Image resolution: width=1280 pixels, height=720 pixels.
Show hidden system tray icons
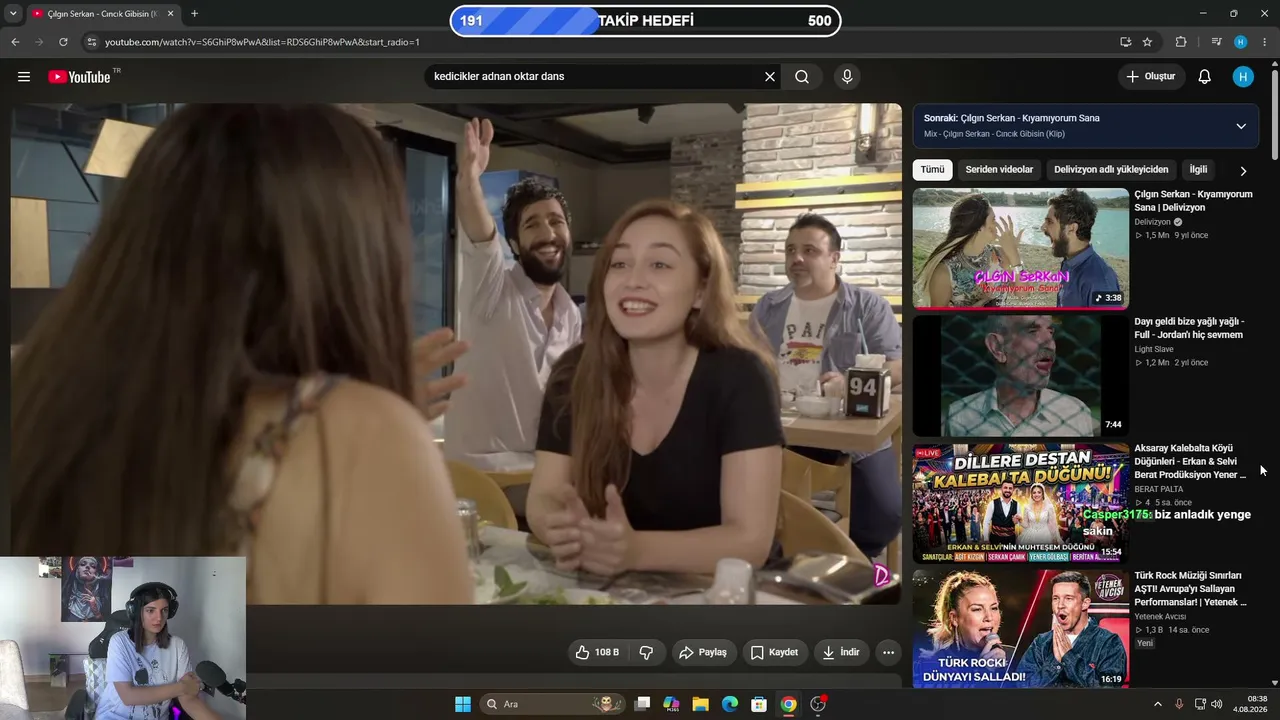click(1158, 704)
